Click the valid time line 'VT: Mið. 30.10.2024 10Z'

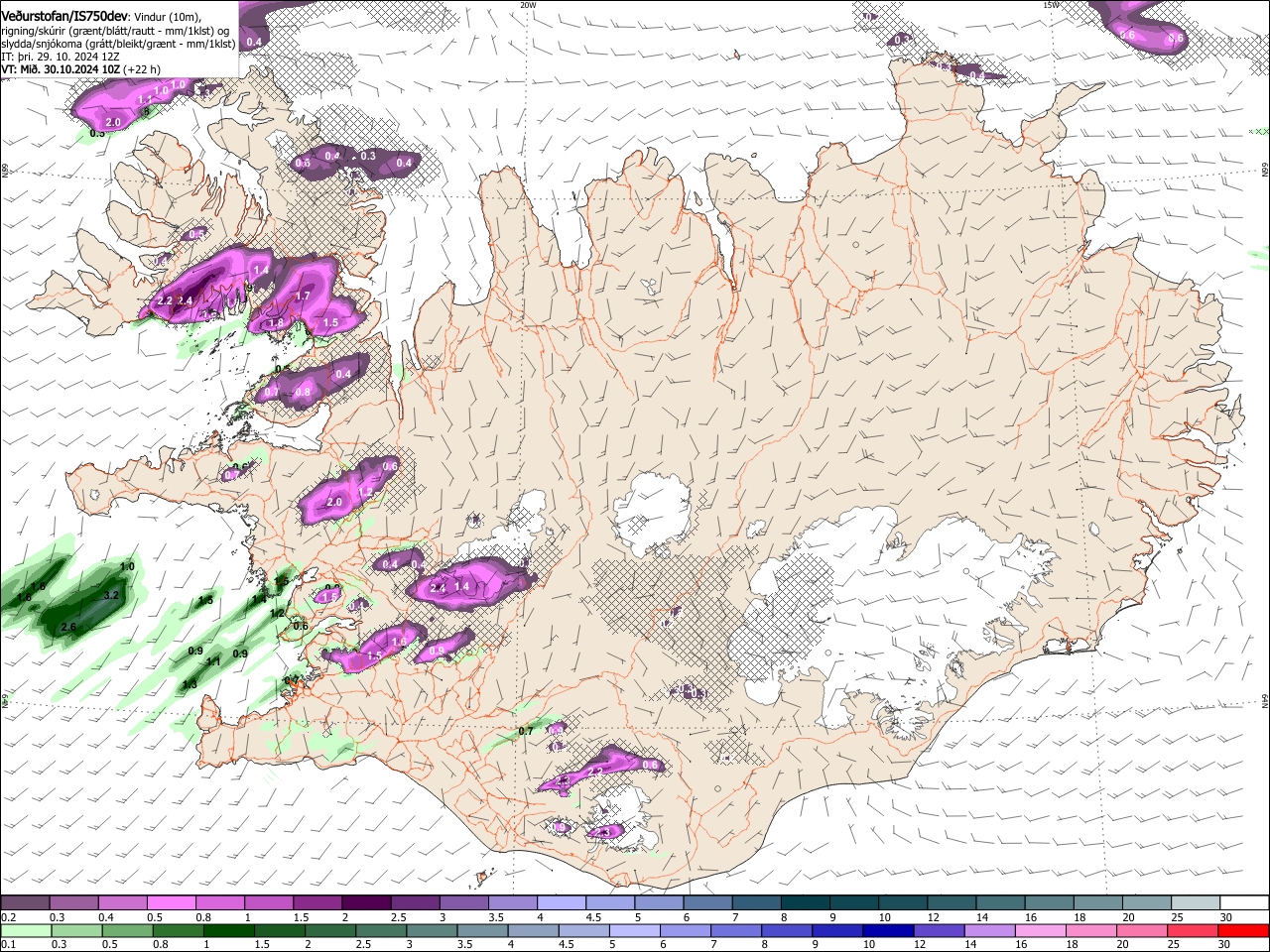coord(60,69)
